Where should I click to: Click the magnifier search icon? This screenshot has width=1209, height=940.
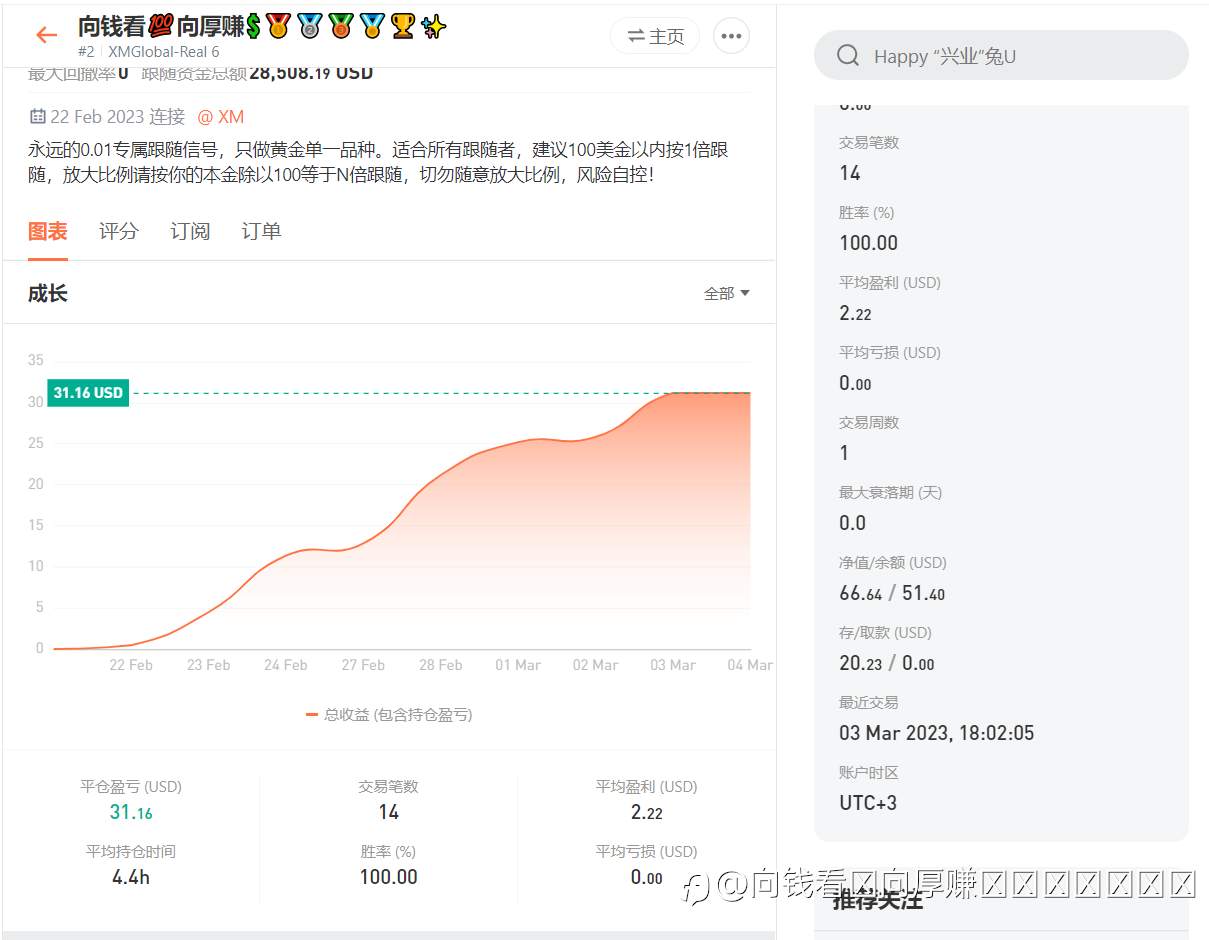pos(848,55)
